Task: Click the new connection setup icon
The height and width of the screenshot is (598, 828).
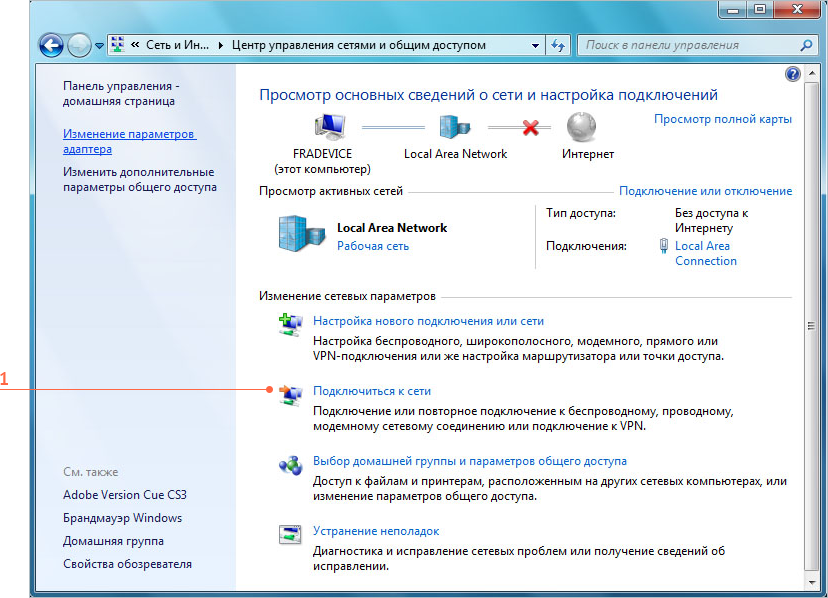Action: click(x=290, y=324)
